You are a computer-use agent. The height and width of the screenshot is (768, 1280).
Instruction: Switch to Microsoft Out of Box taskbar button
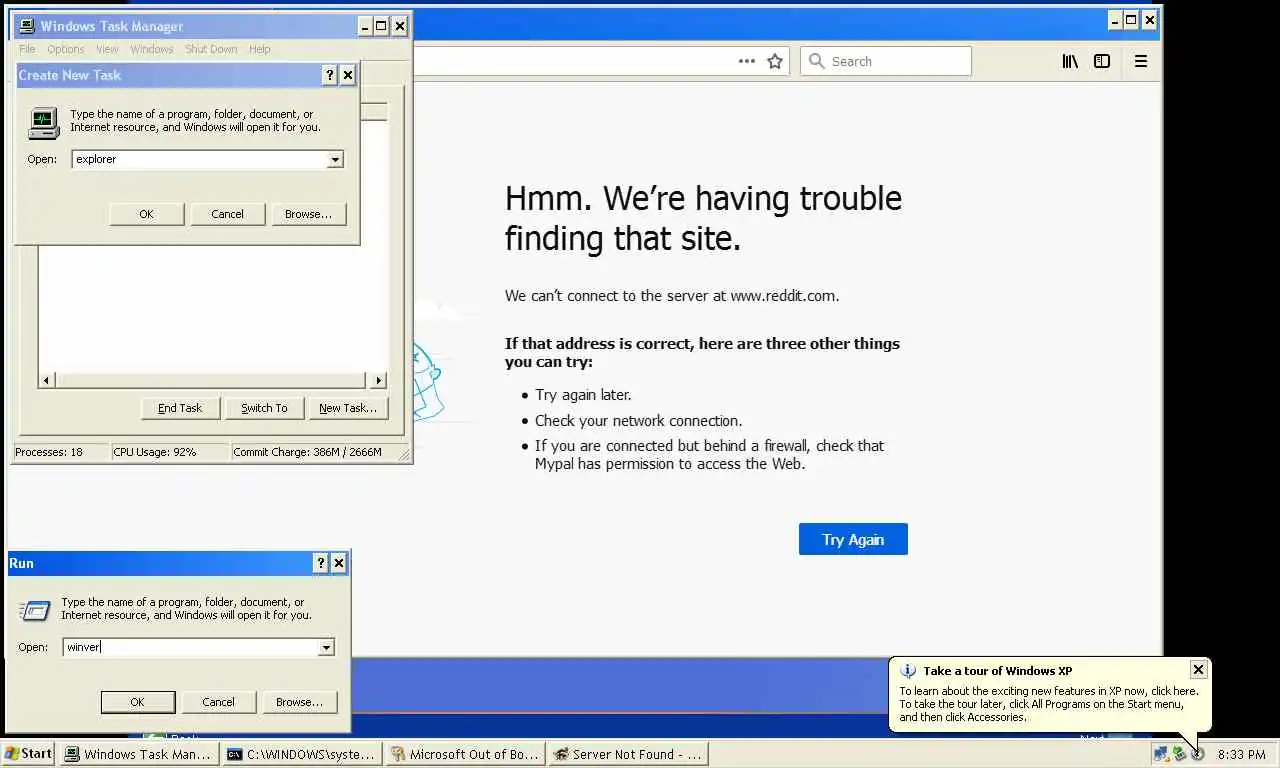pos(465,754)
